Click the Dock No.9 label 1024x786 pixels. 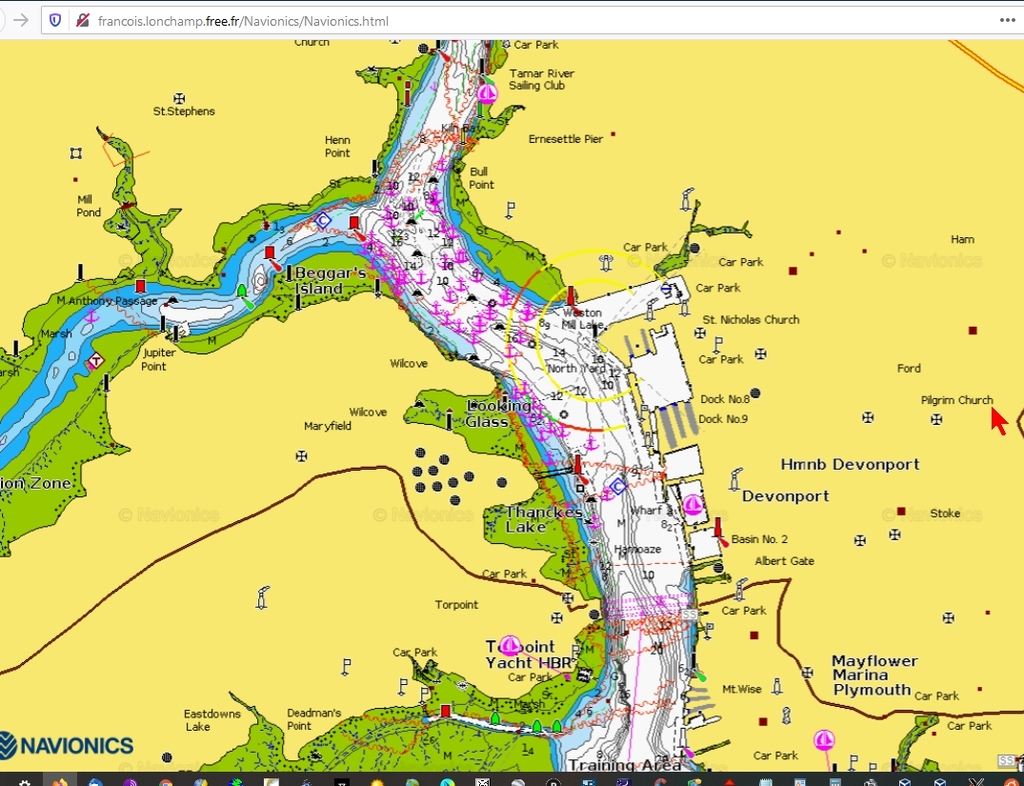723,419
